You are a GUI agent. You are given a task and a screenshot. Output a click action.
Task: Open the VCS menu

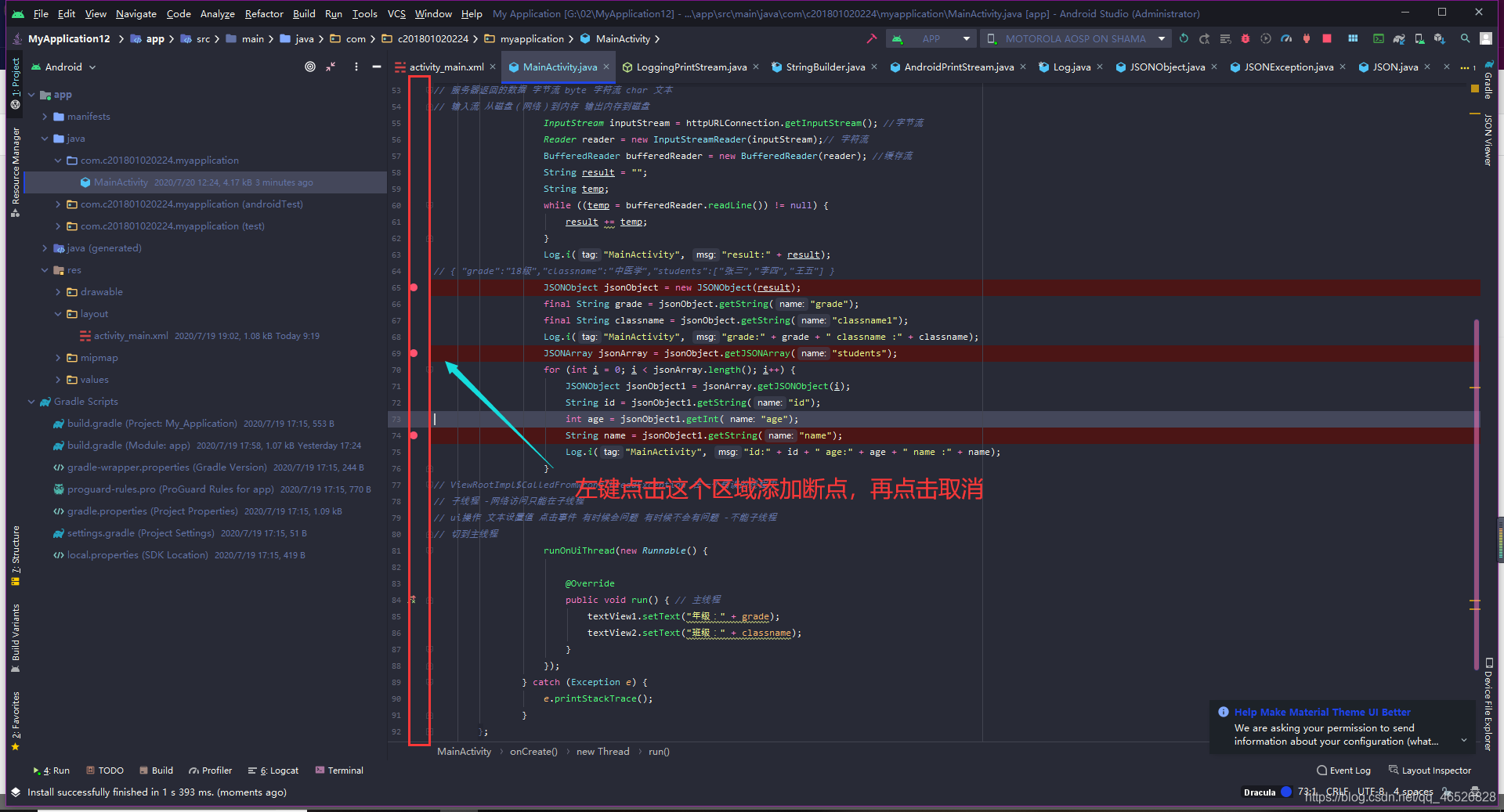tap(396, 13)
